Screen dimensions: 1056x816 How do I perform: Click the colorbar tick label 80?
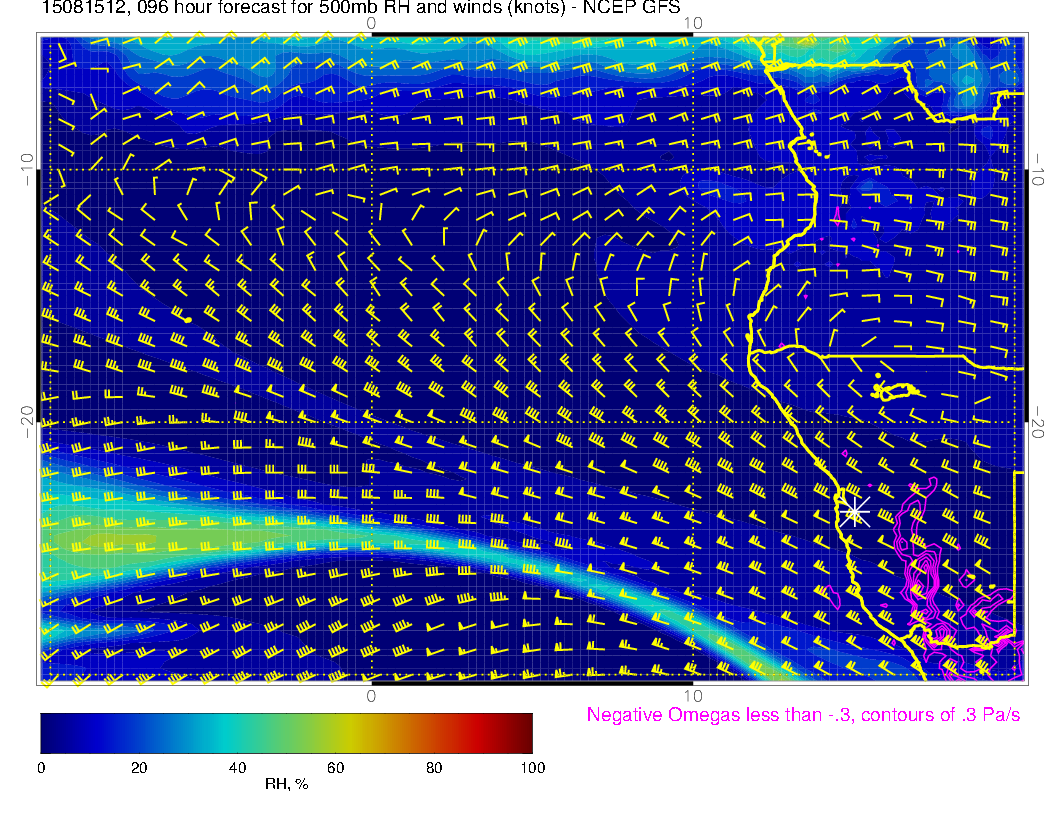click(434, 767)
